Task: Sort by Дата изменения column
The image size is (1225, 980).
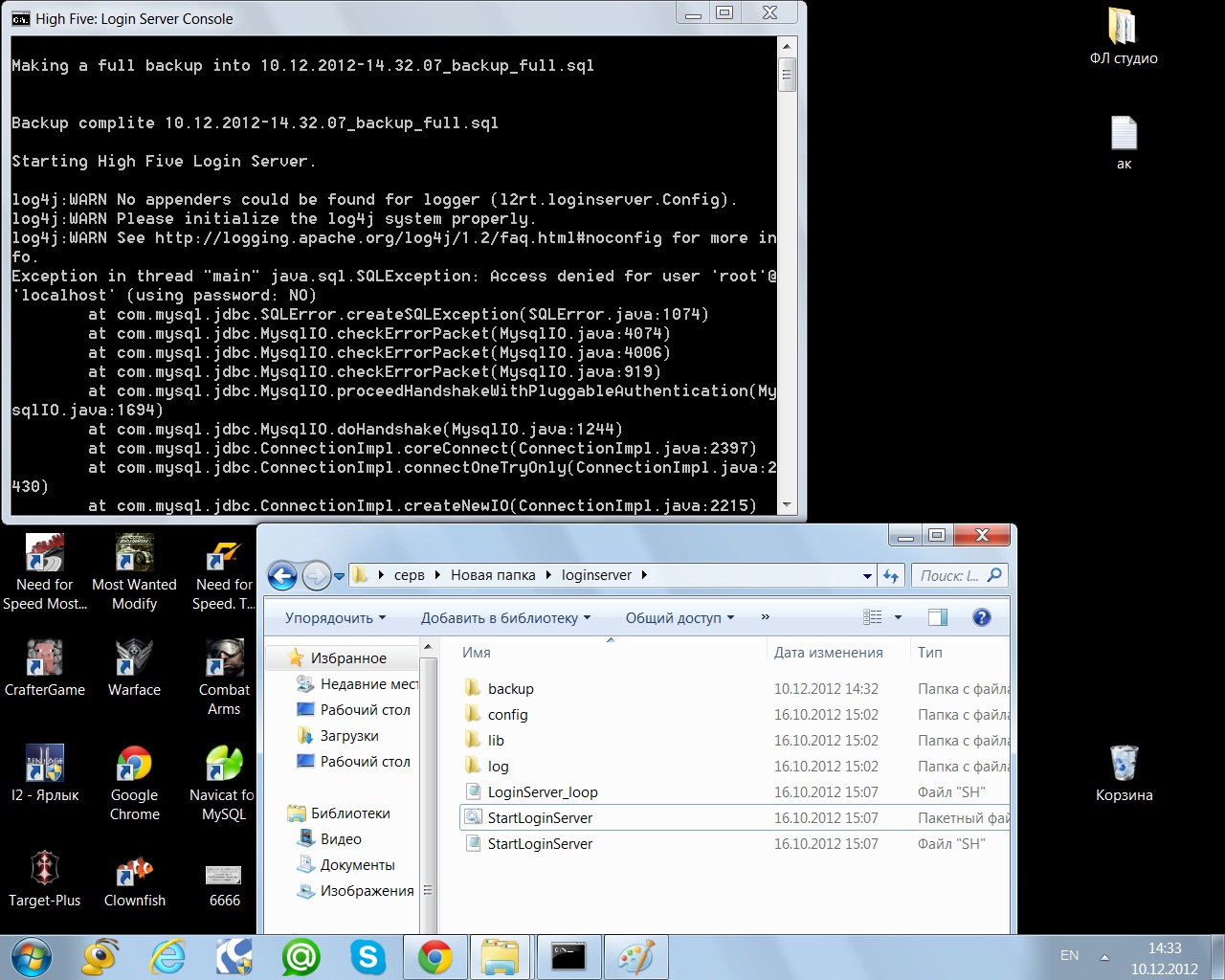Action: 828,653
